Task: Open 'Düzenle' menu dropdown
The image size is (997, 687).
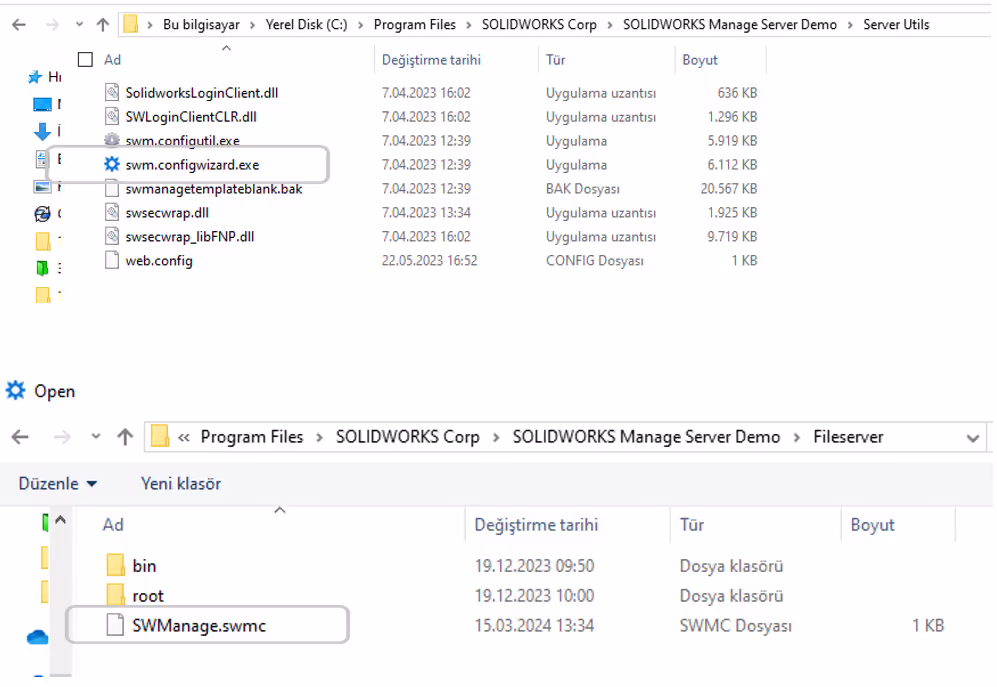Action: pyautogui.click(x=58, y=484)
